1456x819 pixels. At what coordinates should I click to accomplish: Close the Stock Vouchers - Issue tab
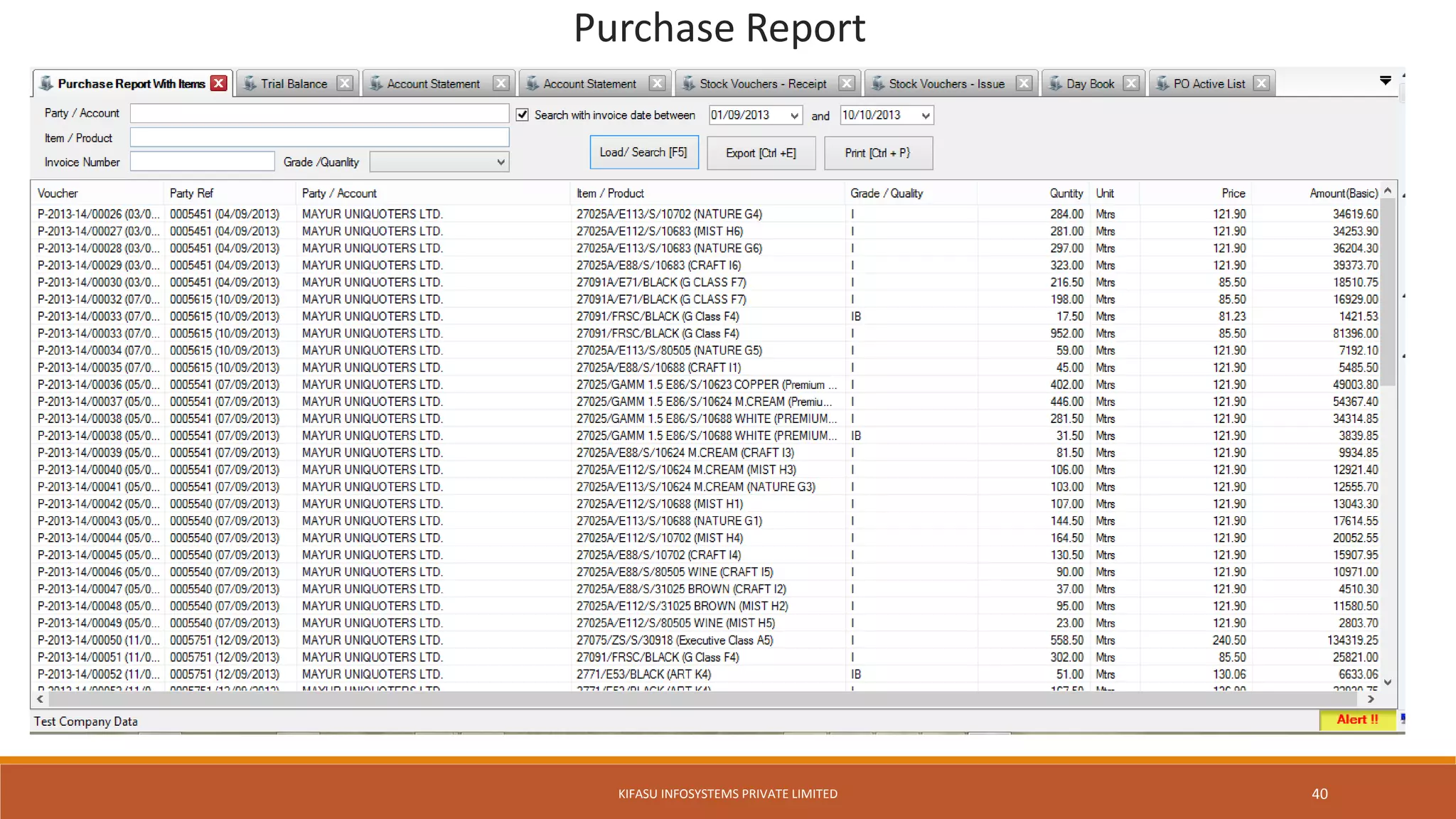point(1024,83)
